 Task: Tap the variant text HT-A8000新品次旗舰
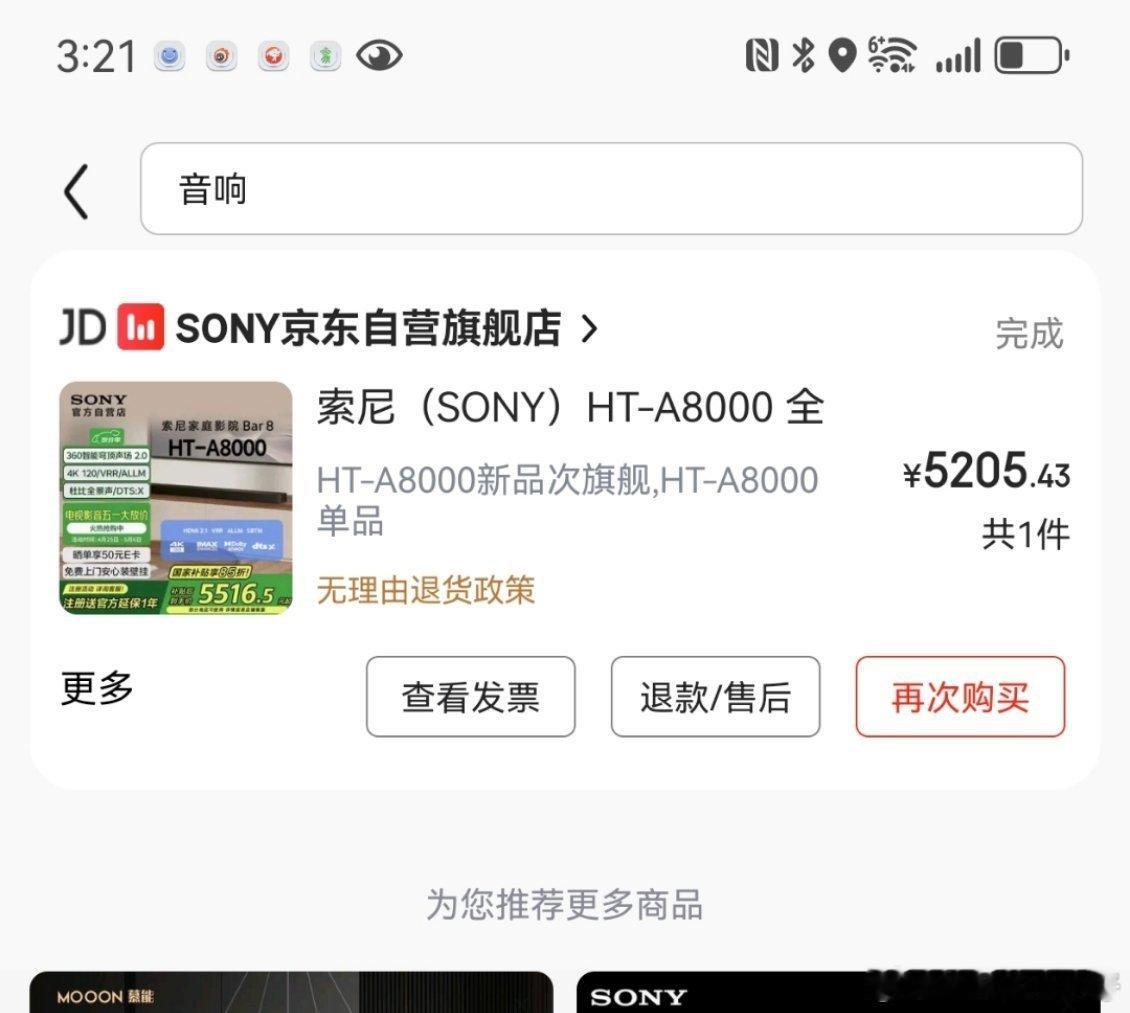[x=567, y=499]
